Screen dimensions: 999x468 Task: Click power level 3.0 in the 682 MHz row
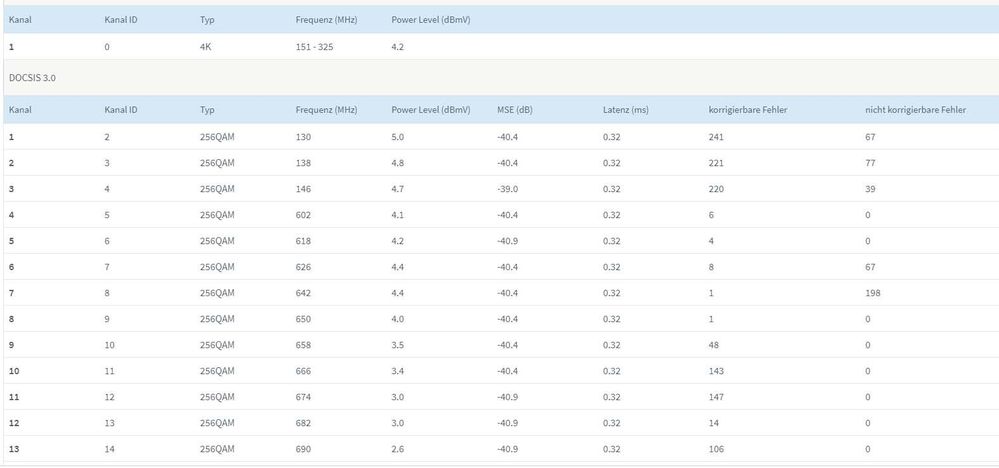pos(398,423)
